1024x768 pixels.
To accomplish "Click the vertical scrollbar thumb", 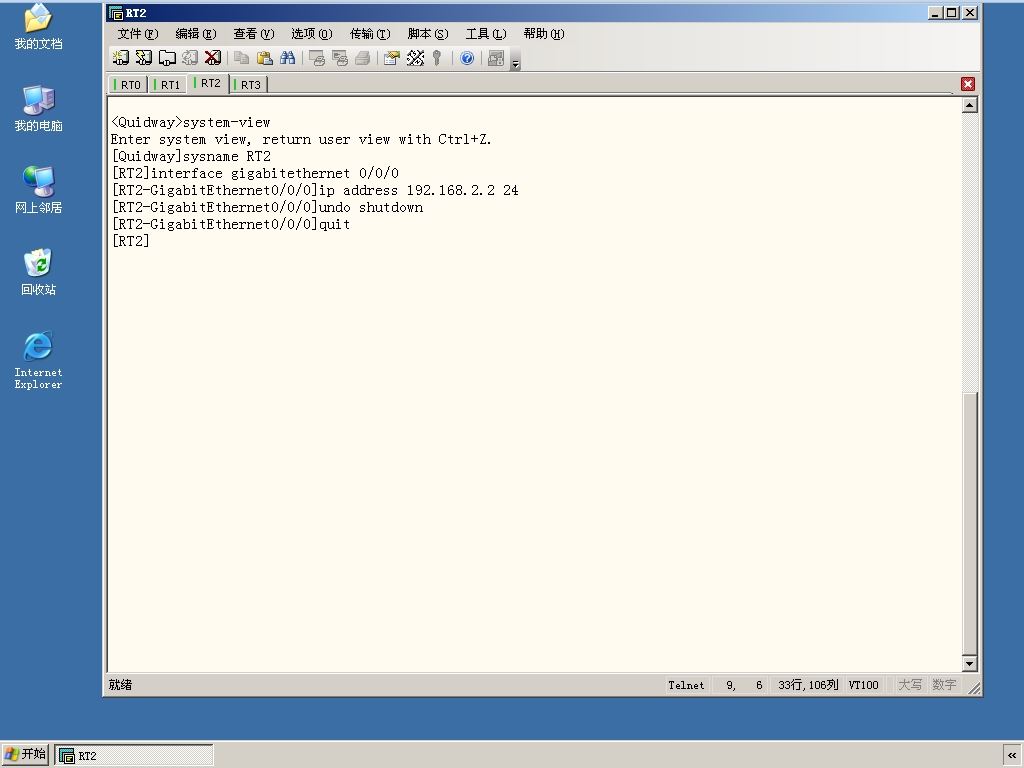I will [x=970, y=522].
